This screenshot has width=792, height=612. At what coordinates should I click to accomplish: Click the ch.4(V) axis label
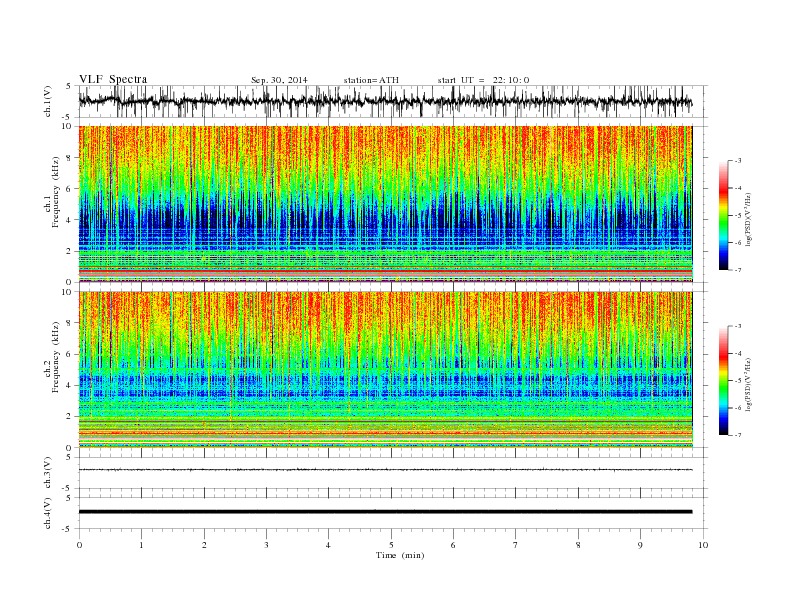tap(48, 513)
